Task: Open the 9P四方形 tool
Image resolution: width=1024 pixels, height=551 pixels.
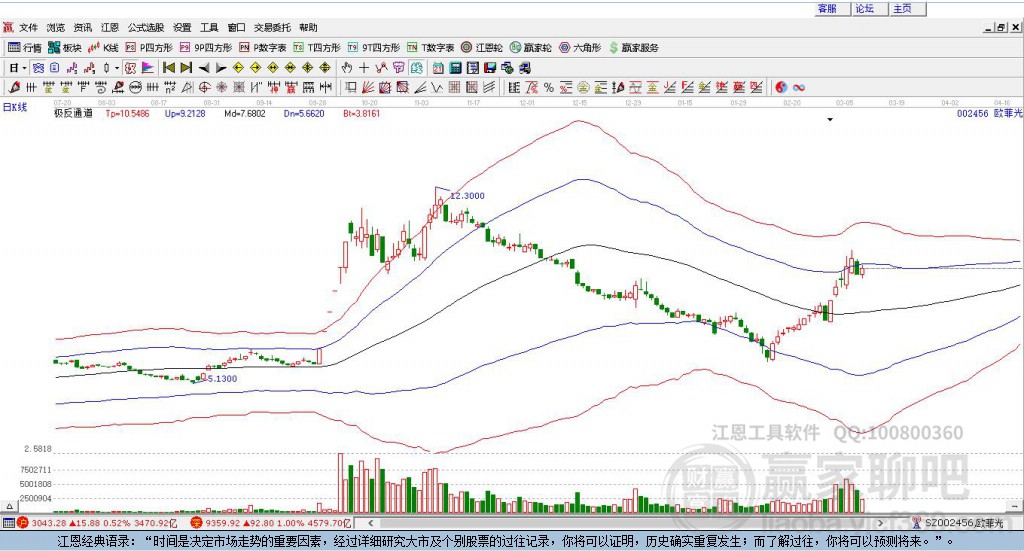Action: [x=206, y=48]
